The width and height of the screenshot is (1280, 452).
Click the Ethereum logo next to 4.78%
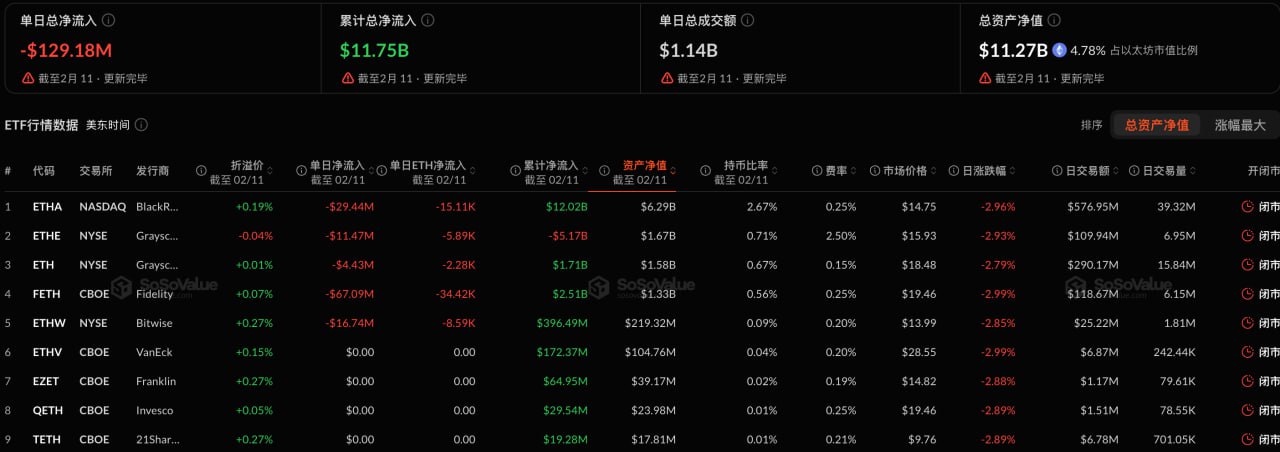coord(1059,50)
